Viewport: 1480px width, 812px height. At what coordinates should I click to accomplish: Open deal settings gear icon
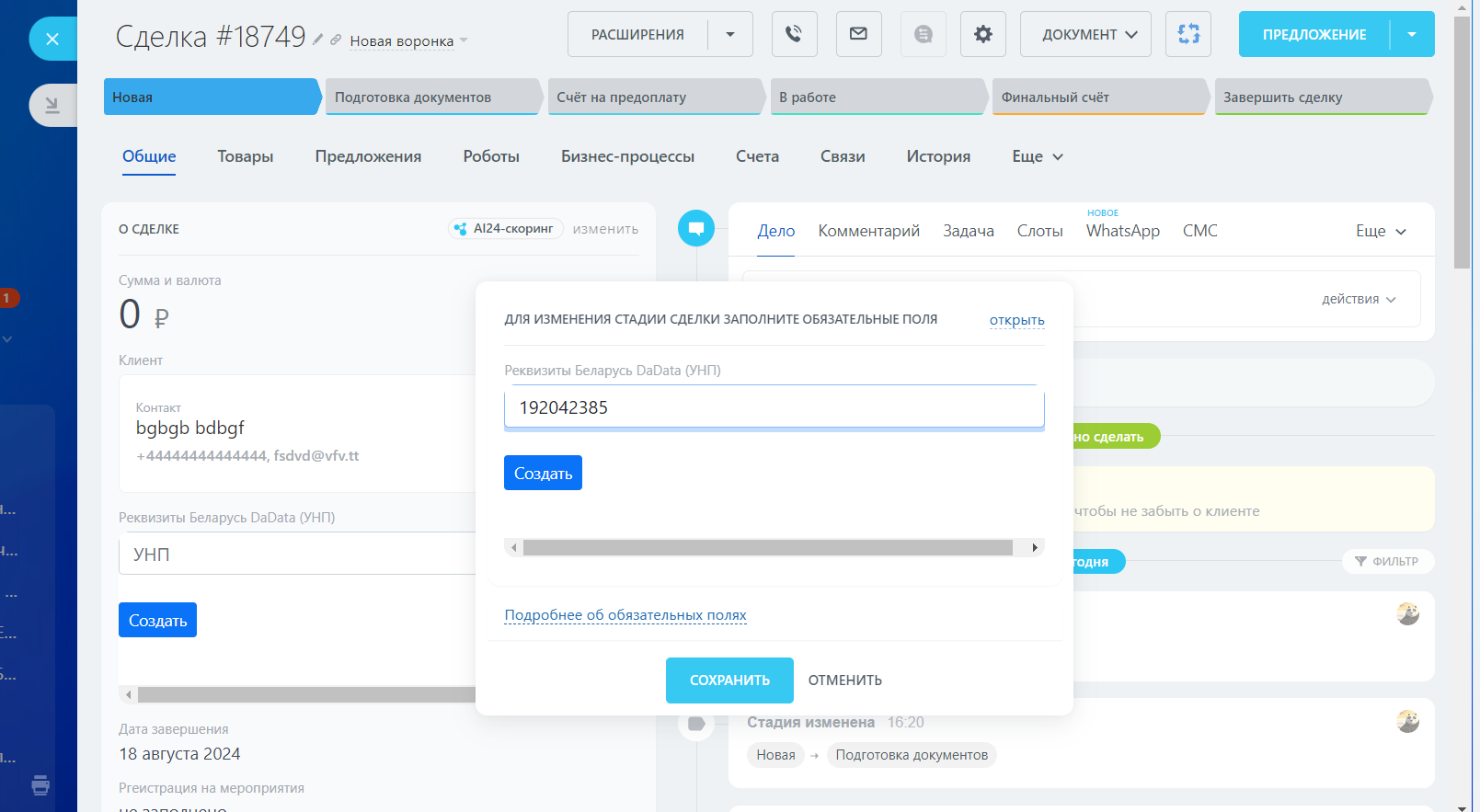[x=982, y=34]
